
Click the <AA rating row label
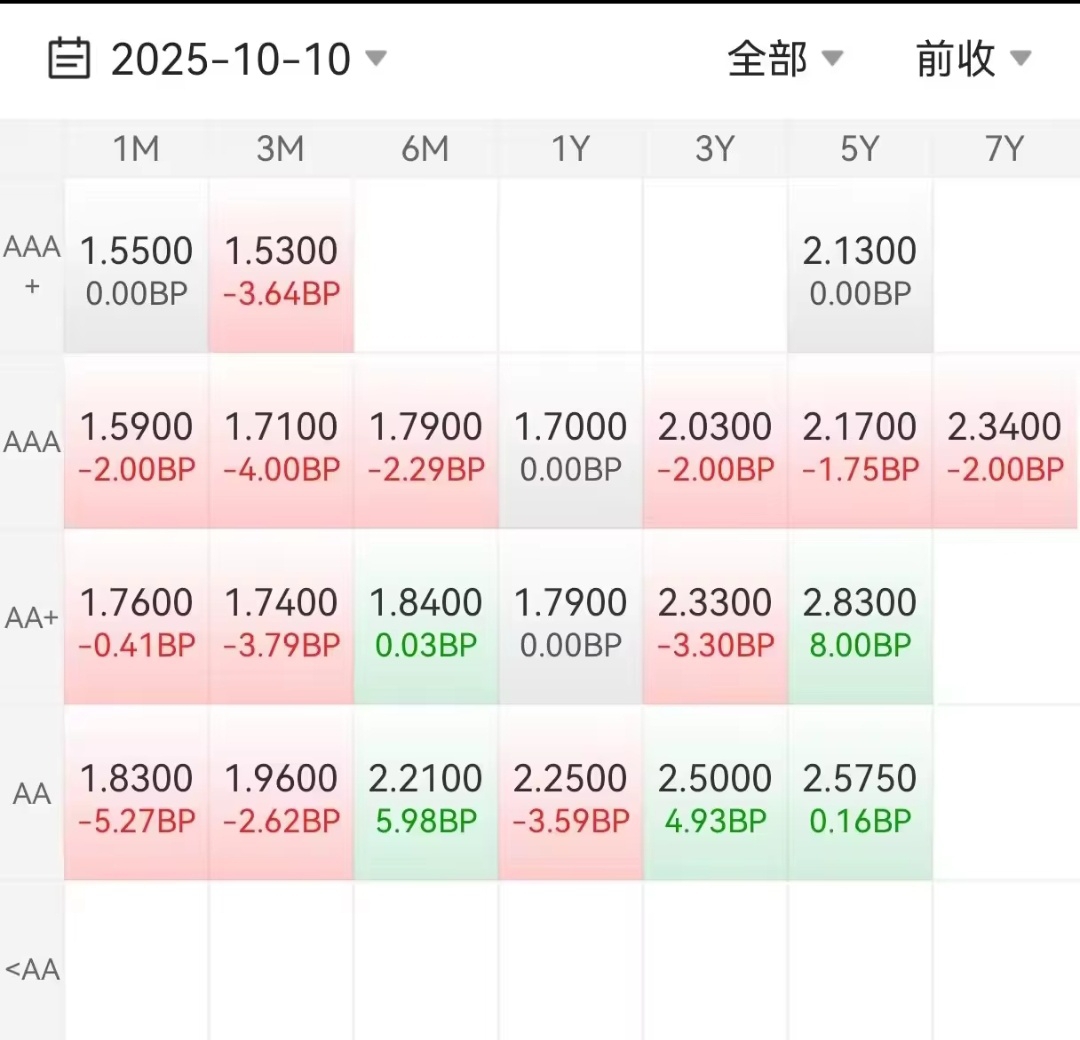pos(32,969)
